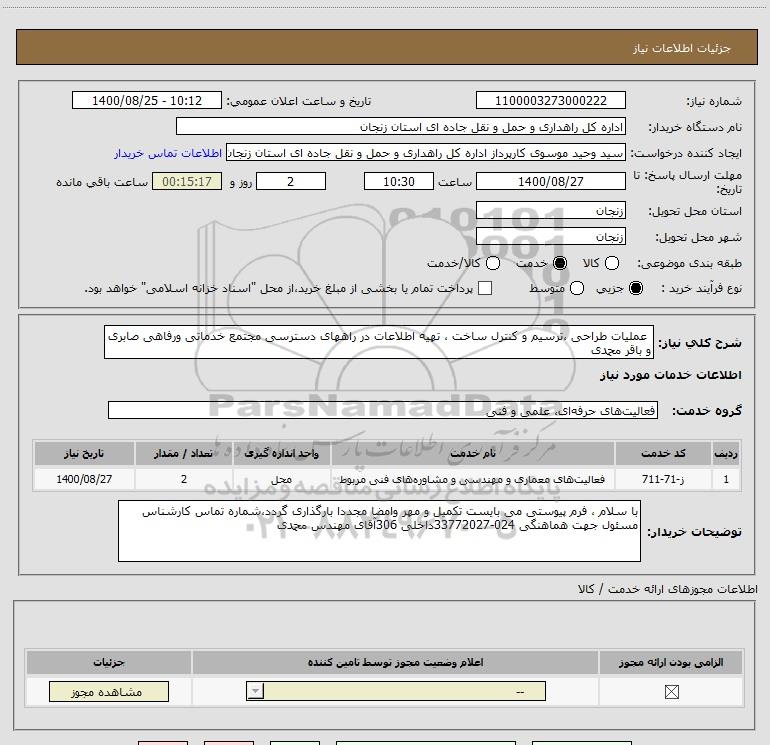The height and width of the screenshot is (745, 770).
Task: Click the جزئیات column header in license table
Action: (x=109, y=662)
